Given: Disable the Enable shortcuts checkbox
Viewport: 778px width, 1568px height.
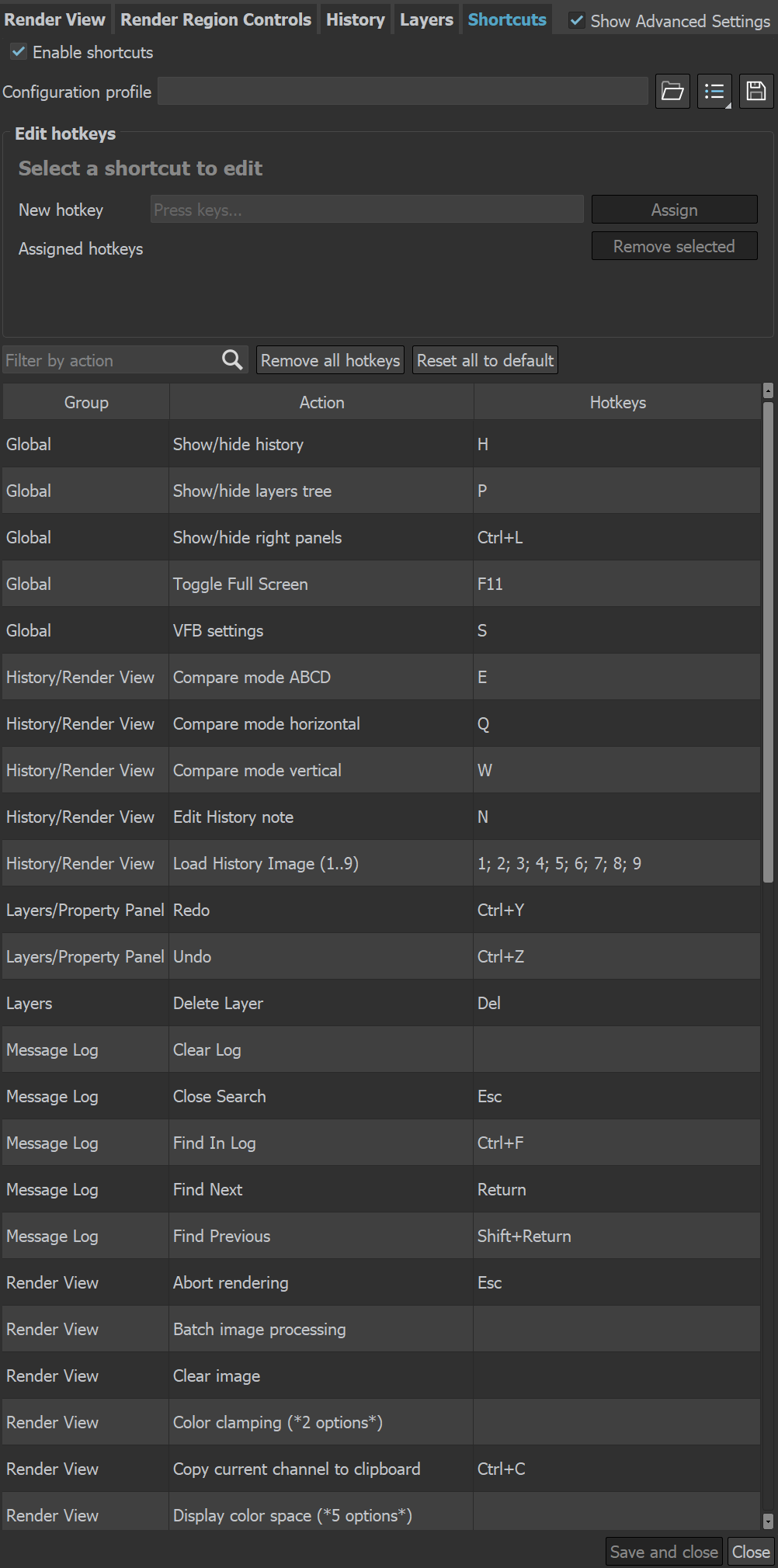Looking at the screenshot, I should [17, 52].
